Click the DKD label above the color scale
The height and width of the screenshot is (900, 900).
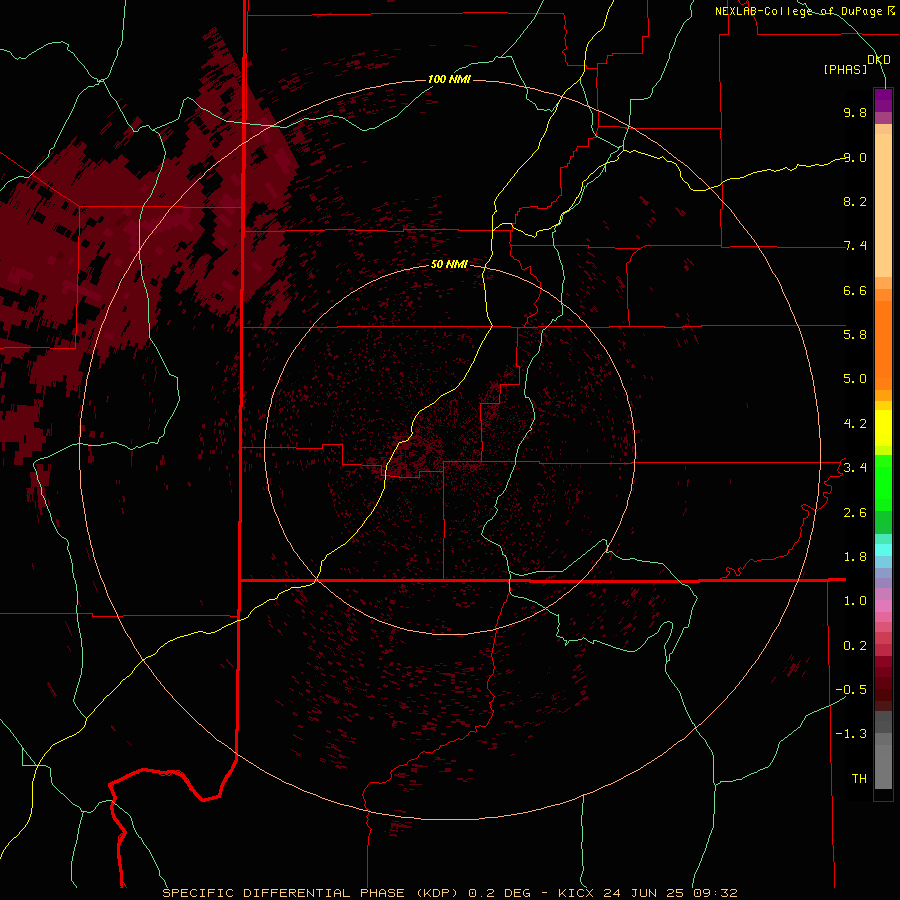point(879,59)
